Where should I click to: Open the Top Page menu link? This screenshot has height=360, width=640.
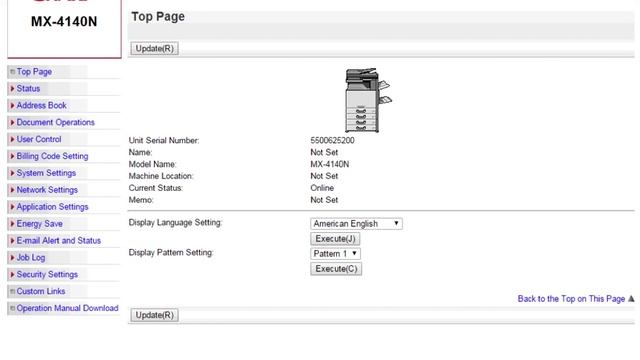point(34,72)
